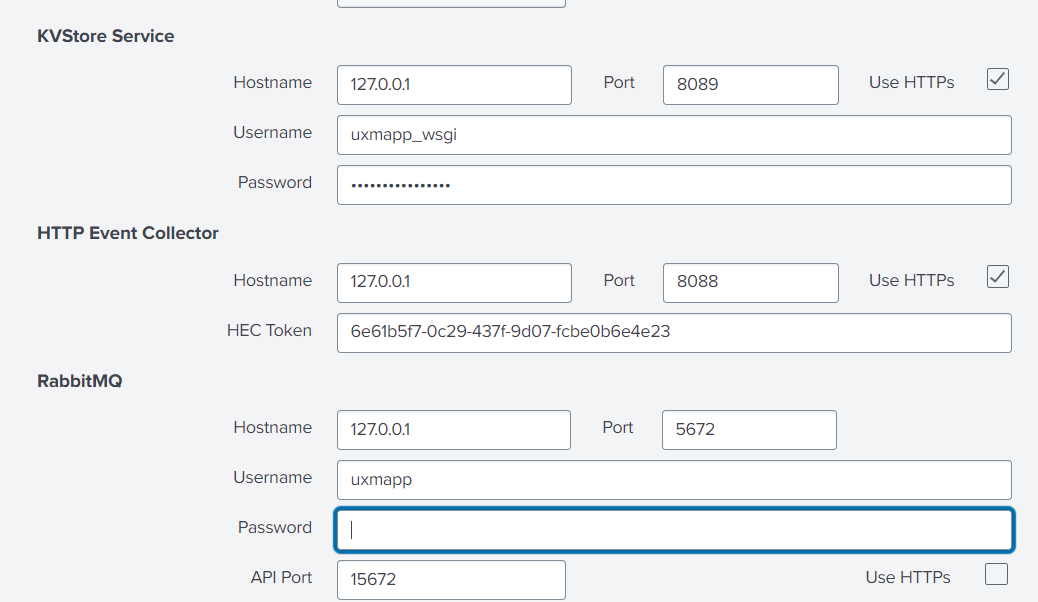
Task: Click the RabbitMQ section heading
Action: (x=81, y=381)
